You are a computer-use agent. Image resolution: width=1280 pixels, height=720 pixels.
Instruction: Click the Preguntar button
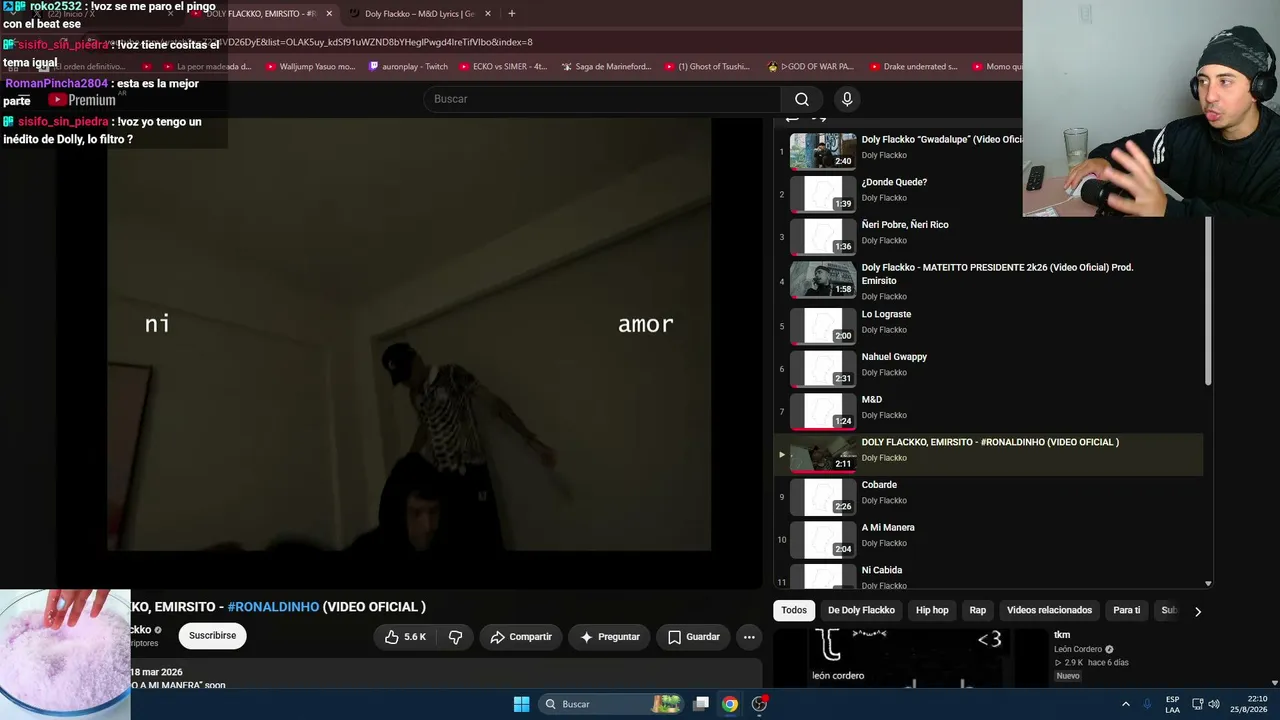coord(609,637)
